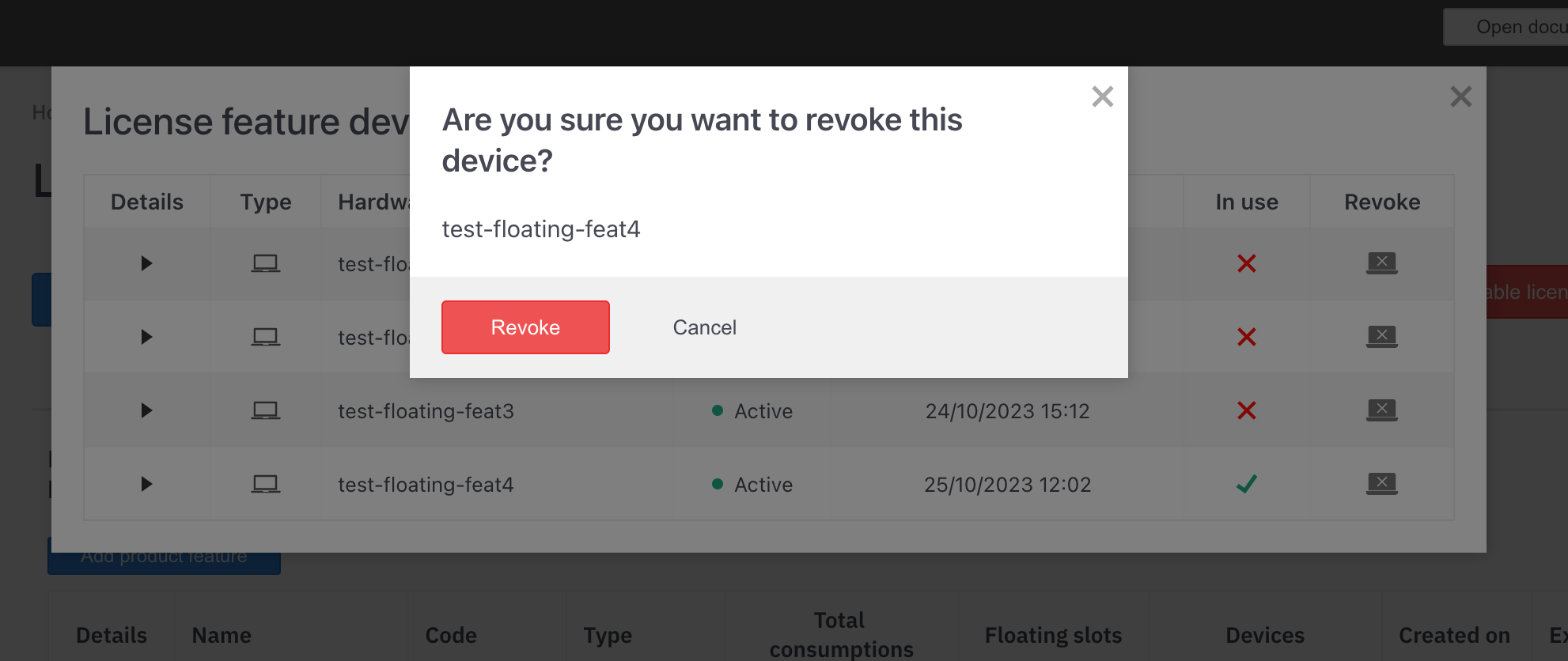Close the License feature devices panel
Viewport: 1568px width, 661px height.
(1460, 96)
